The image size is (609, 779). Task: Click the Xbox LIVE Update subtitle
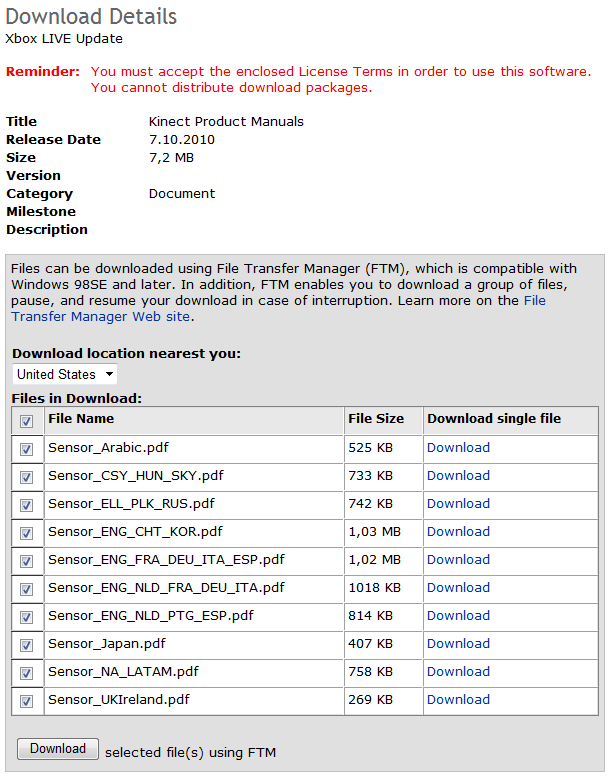pos(64,39)
